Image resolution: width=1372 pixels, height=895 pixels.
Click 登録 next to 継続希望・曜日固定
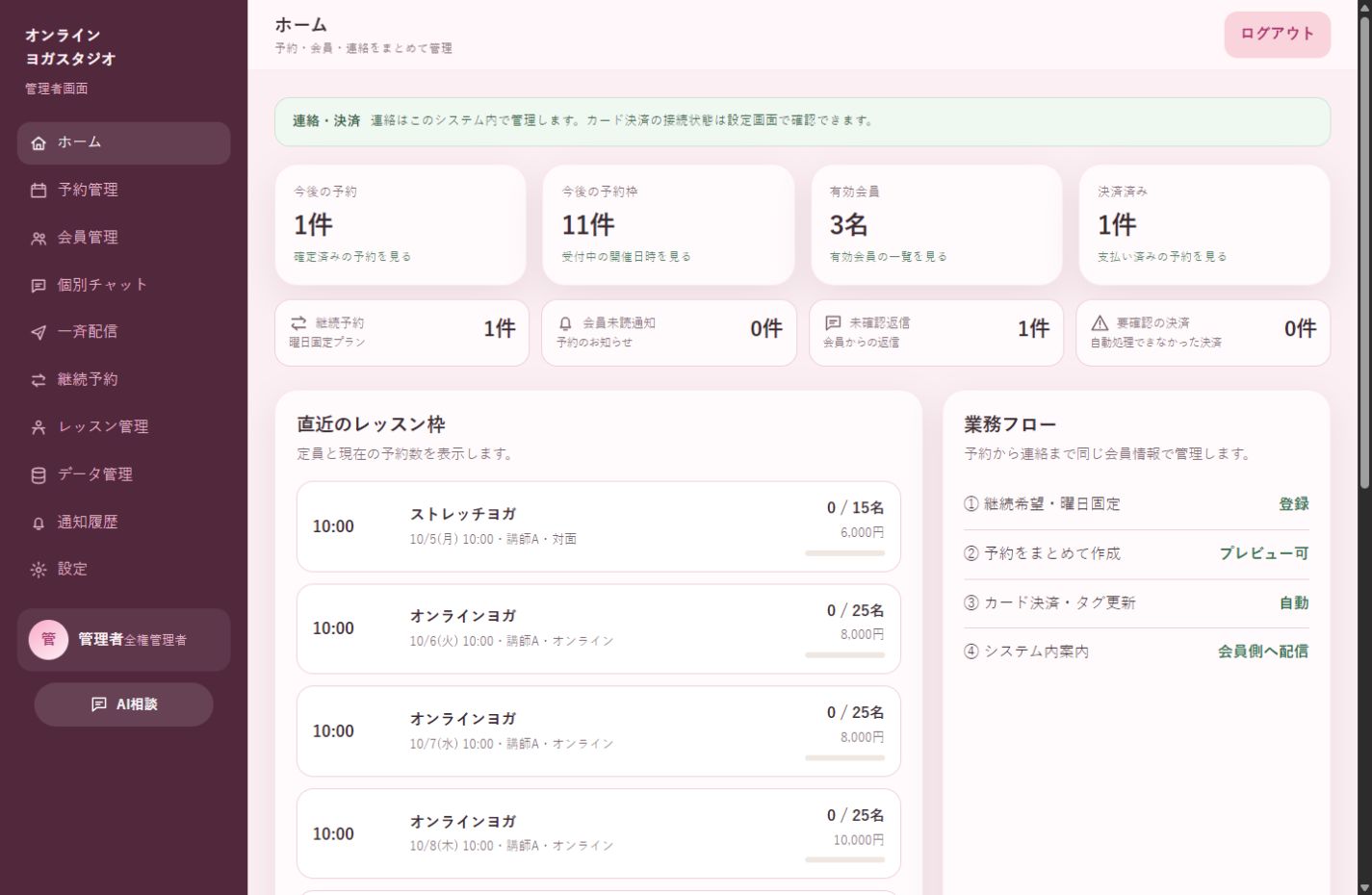[1293, 504]
